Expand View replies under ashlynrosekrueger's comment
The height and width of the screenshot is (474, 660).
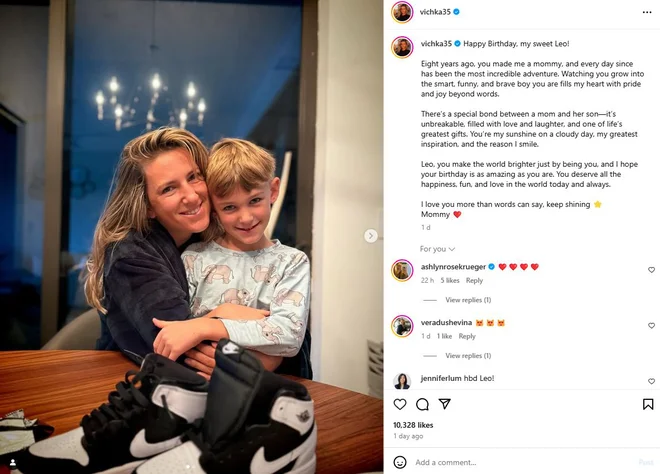pyautogui.click(x=468, y=300)
